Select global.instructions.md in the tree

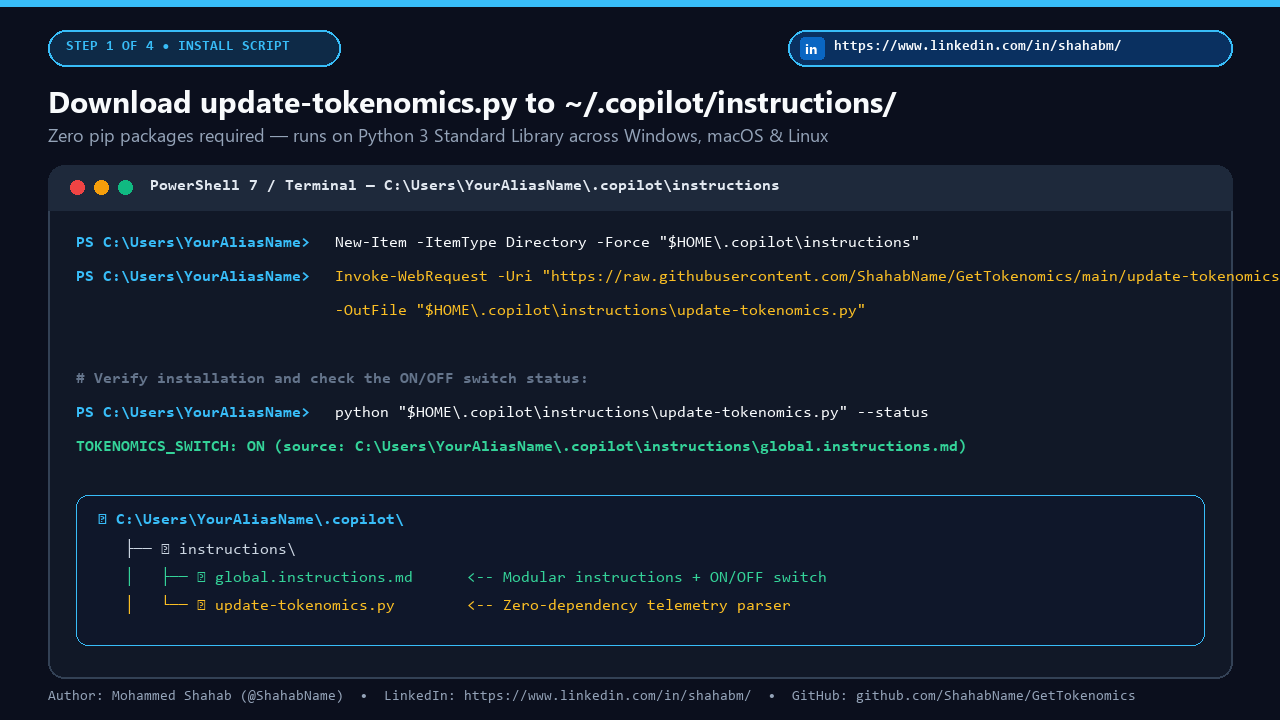(x=314, y=577)
